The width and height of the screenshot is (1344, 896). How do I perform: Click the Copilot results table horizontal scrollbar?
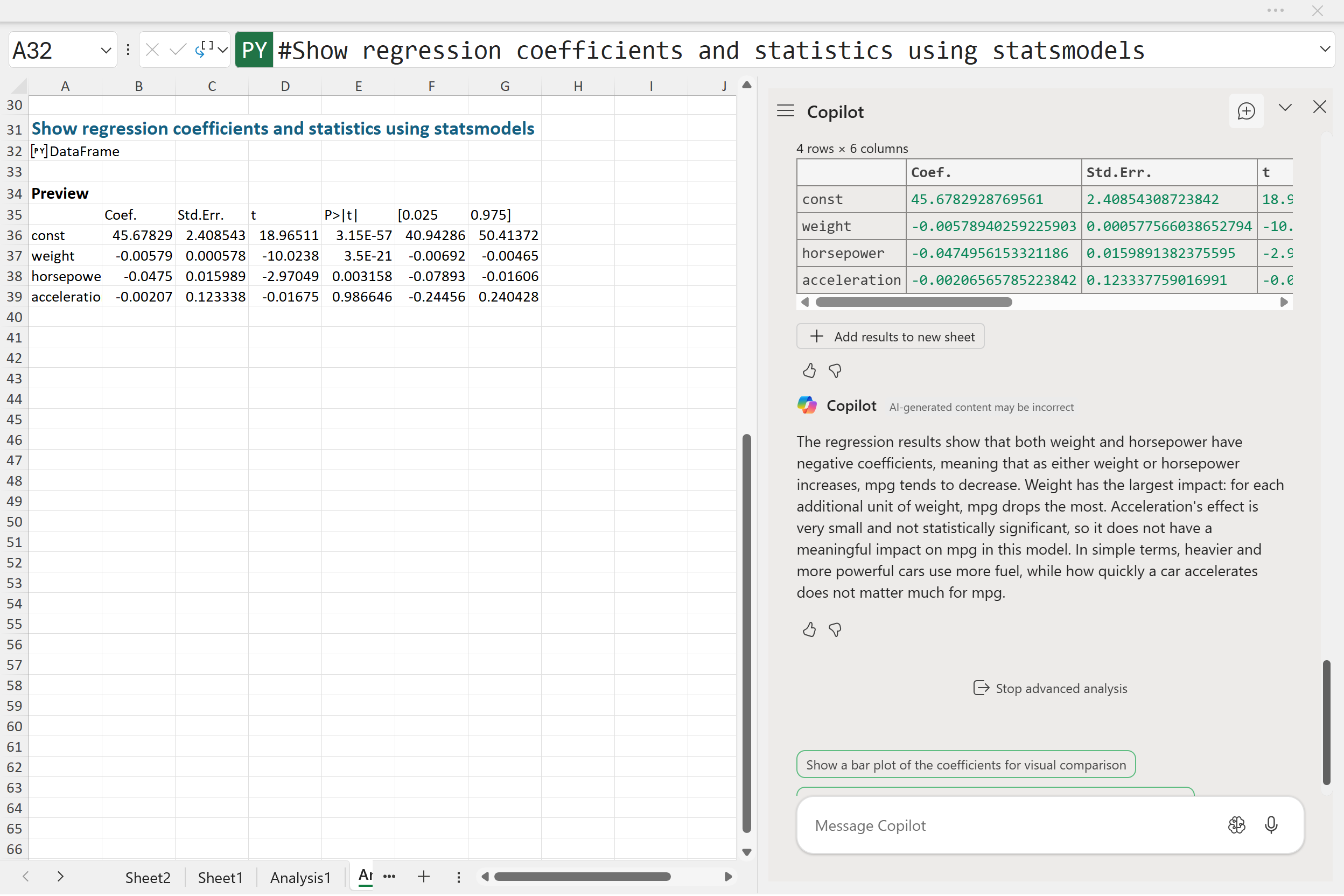(x=913, y=302)
